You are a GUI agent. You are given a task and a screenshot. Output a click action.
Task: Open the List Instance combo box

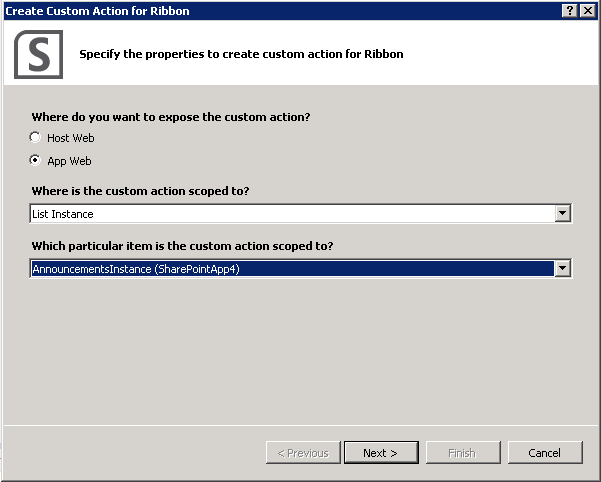(300, 213)
